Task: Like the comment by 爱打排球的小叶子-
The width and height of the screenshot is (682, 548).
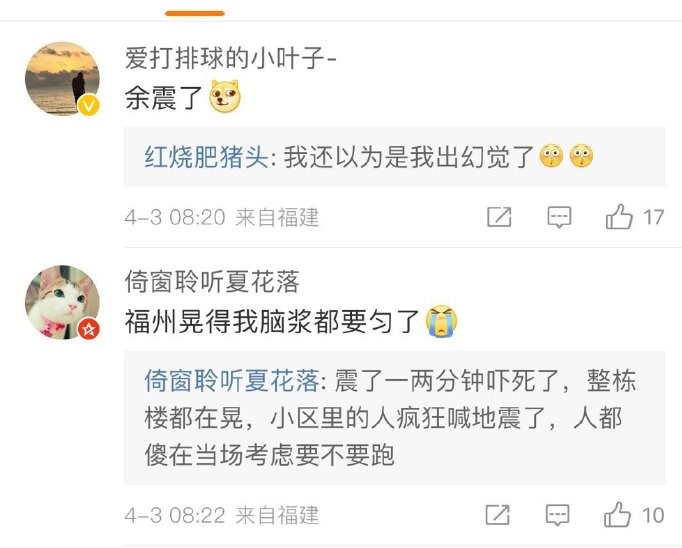Action: [x=619, y=217]
